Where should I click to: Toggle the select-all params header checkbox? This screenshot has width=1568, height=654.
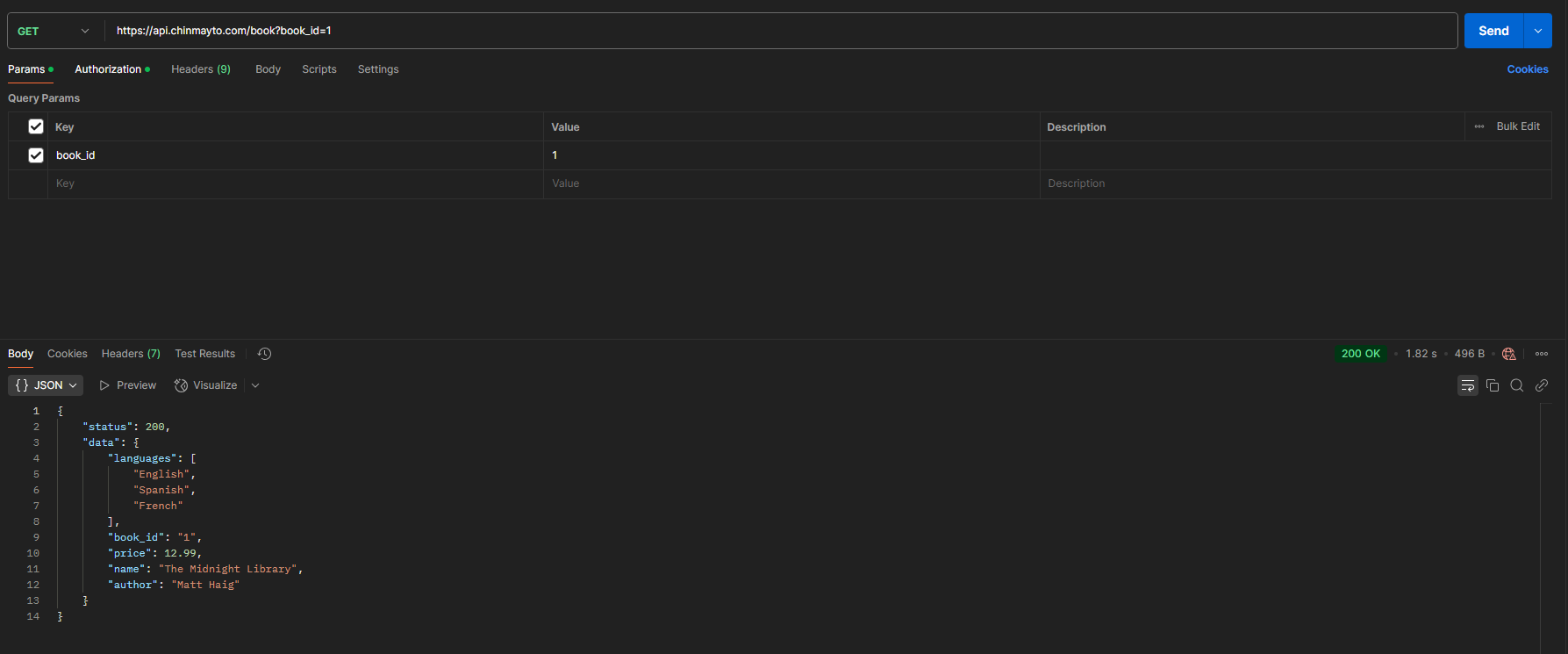[x=36, y=126]
